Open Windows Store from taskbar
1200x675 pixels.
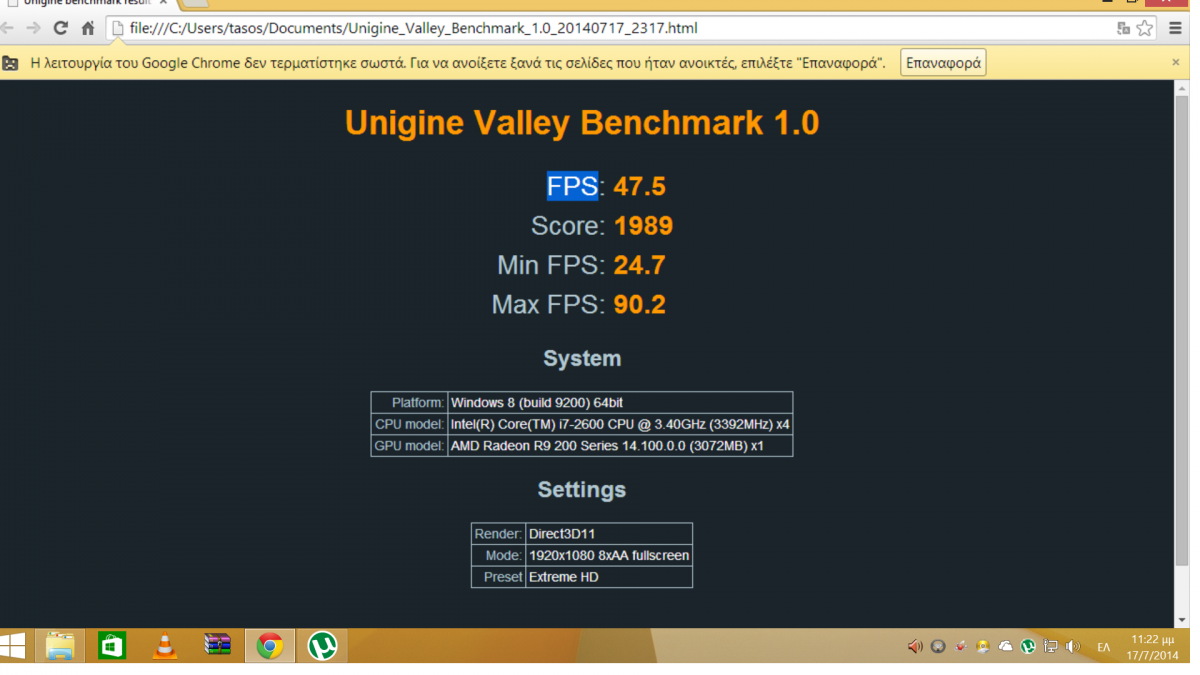point(112,646)
